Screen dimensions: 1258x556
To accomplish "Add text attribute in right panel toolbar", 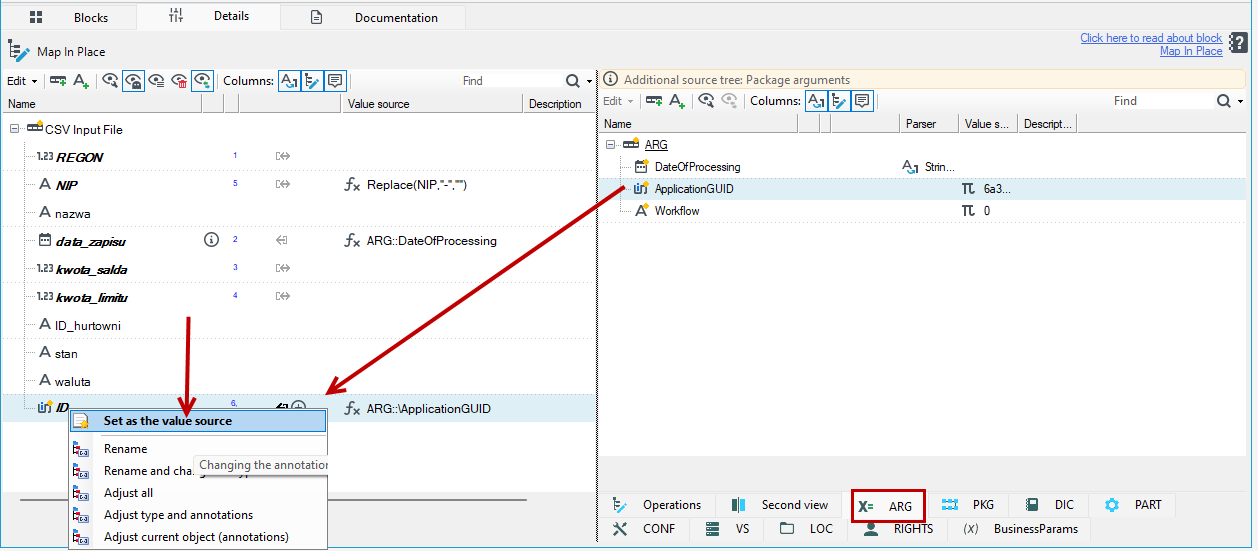I will click(677, 101).
